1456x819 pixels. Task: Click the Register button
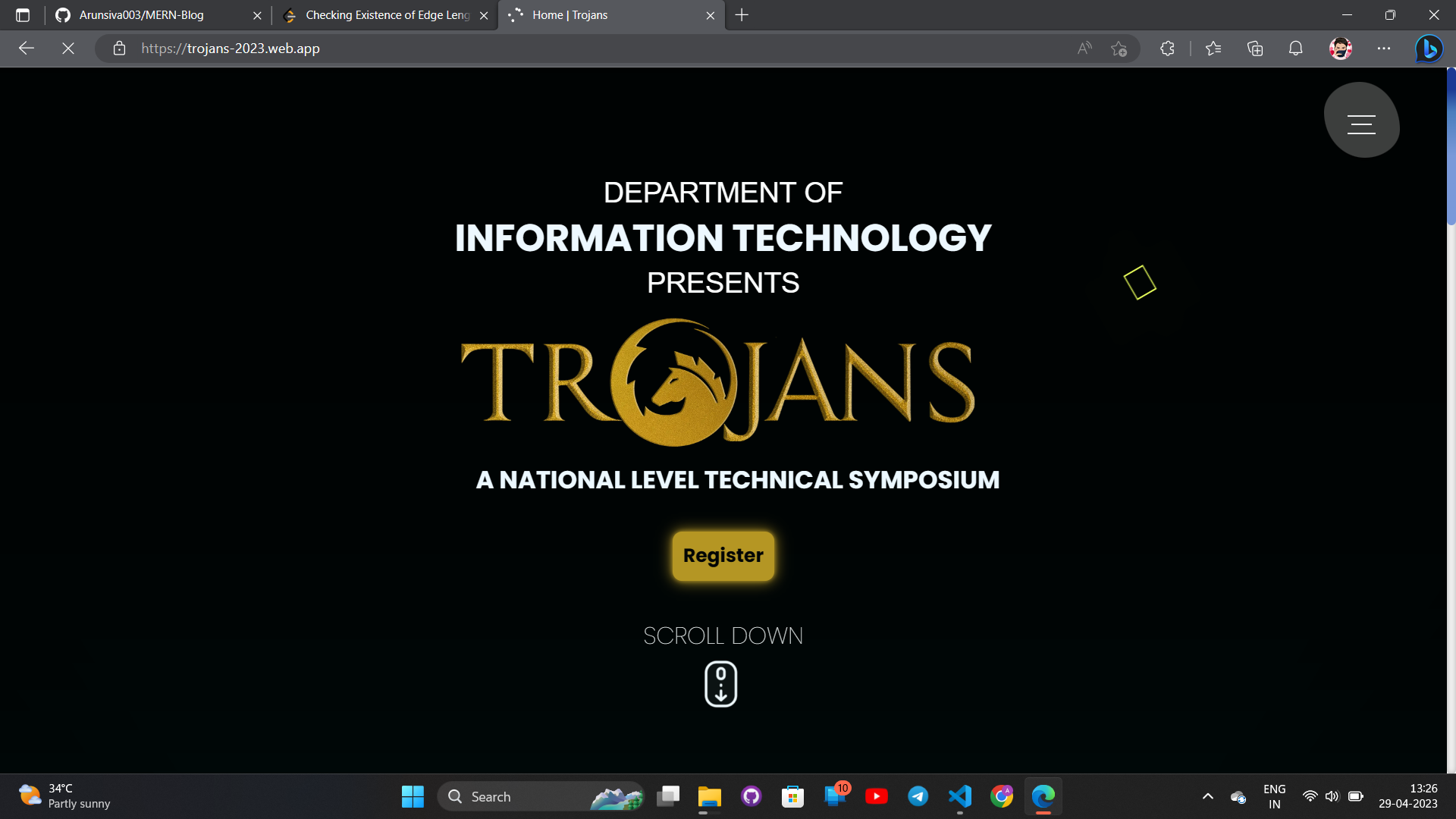click(723, 556)
